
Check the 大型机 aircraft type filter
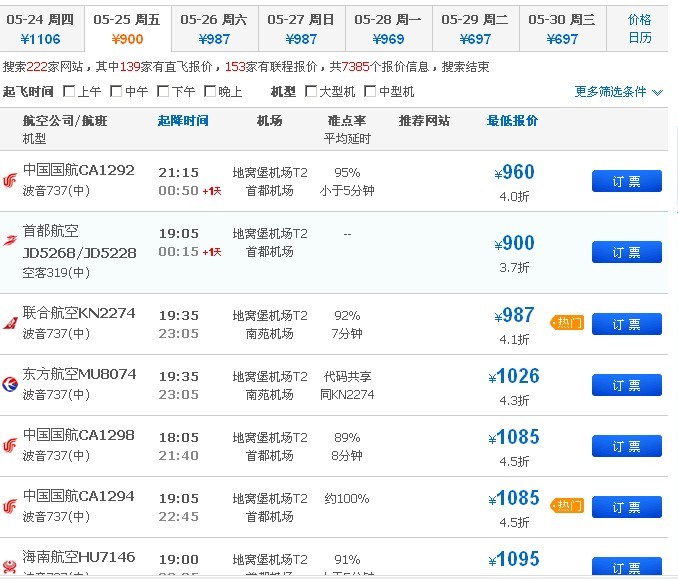tap(310, 91)
